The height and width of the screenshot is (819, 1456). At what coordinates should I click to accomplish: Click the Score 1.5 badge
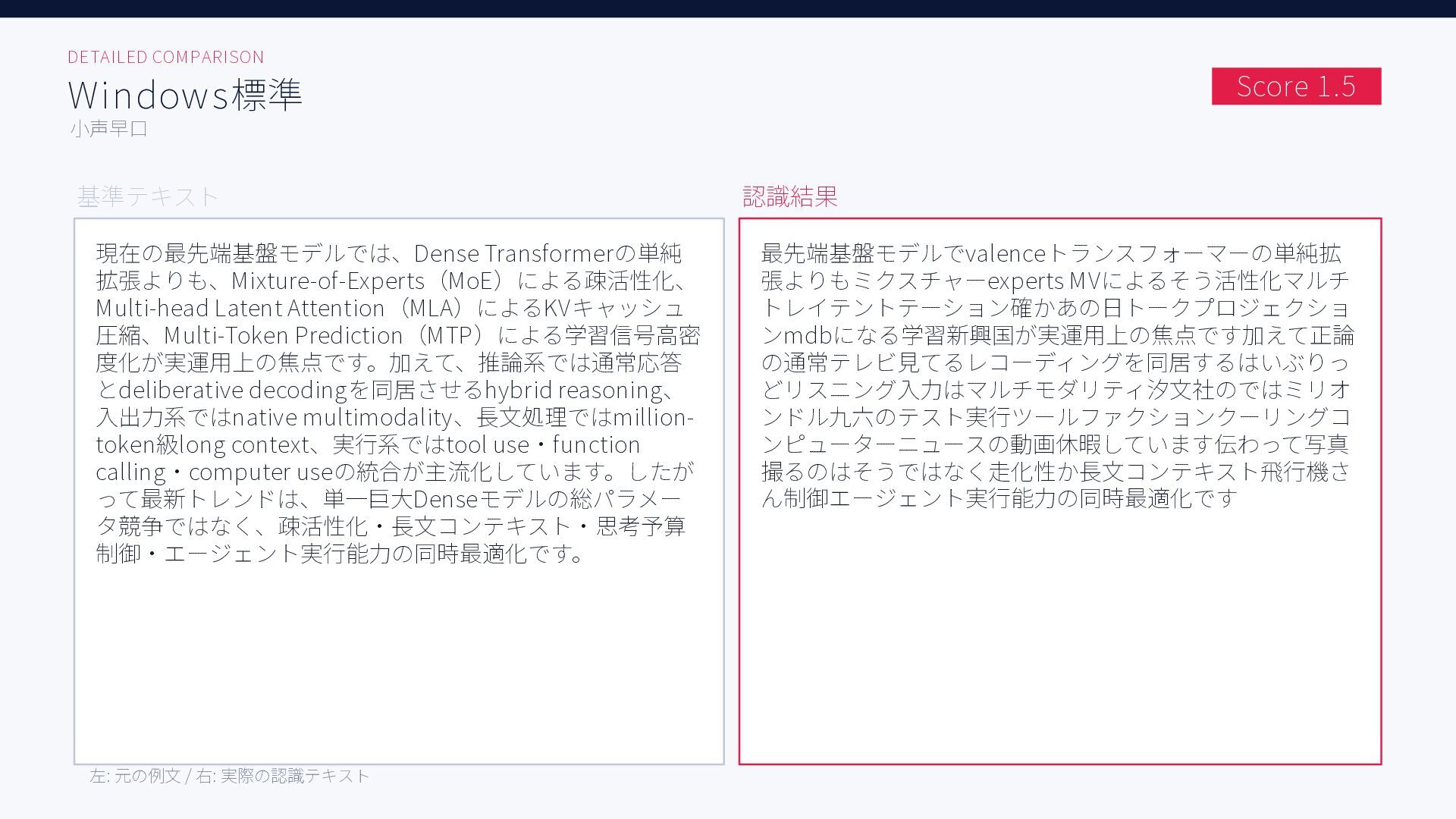coord(1295,86)
